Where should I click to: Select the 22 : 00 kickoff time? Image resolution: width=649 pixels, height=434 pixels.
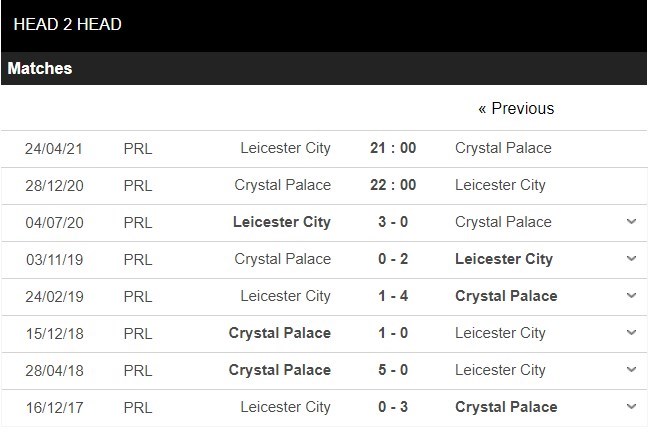click(x=393, y=185)
